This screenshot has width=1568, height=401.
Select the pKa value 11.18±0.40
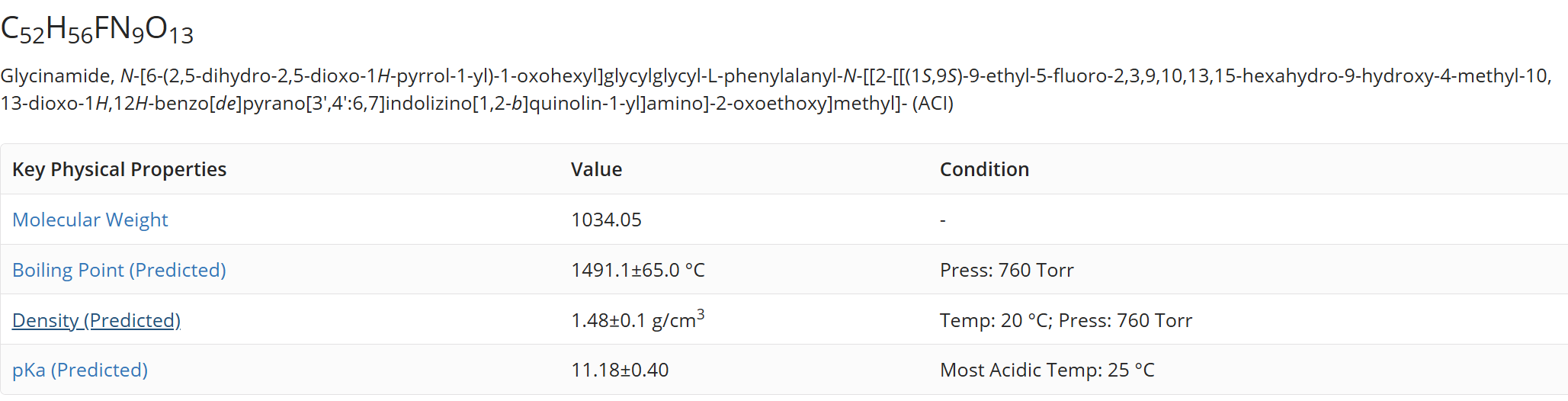620,370
